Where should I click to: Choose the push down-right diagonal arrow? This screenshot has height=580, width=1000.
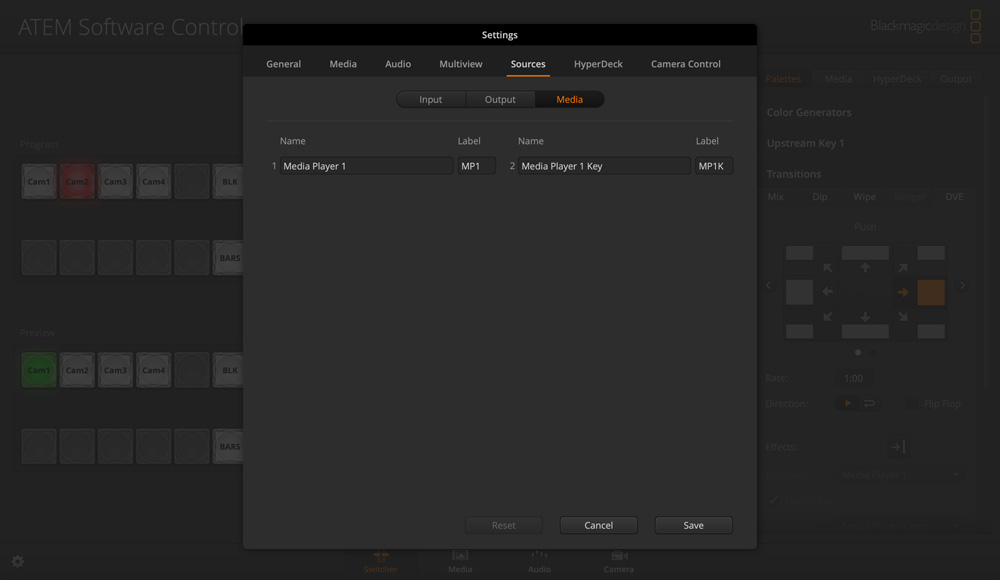click(902, 316)
